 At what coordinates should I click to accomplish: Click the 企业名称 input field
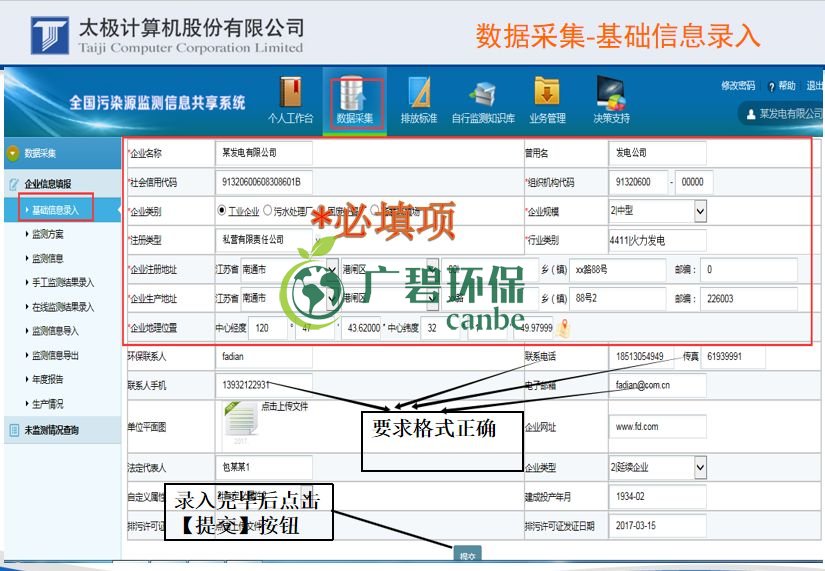265,153
